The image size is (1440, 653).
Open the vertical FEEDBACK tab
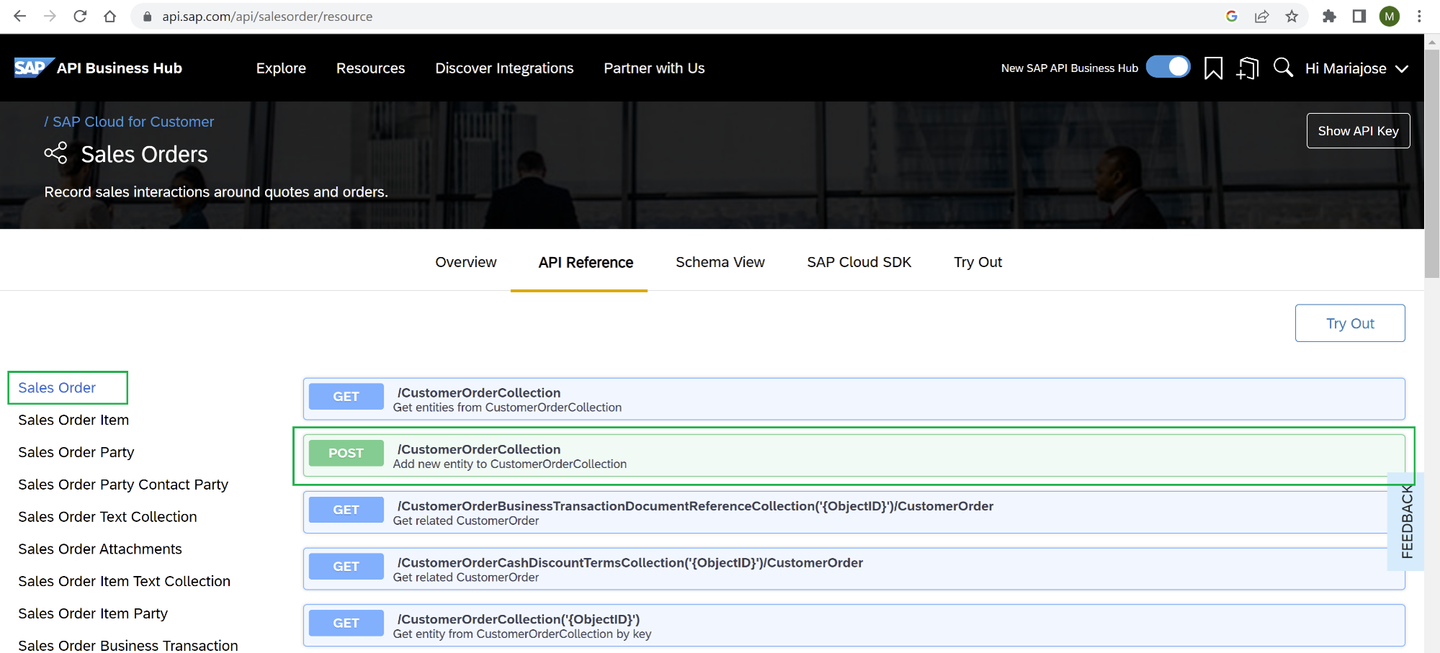click(x=1407, y=521)
